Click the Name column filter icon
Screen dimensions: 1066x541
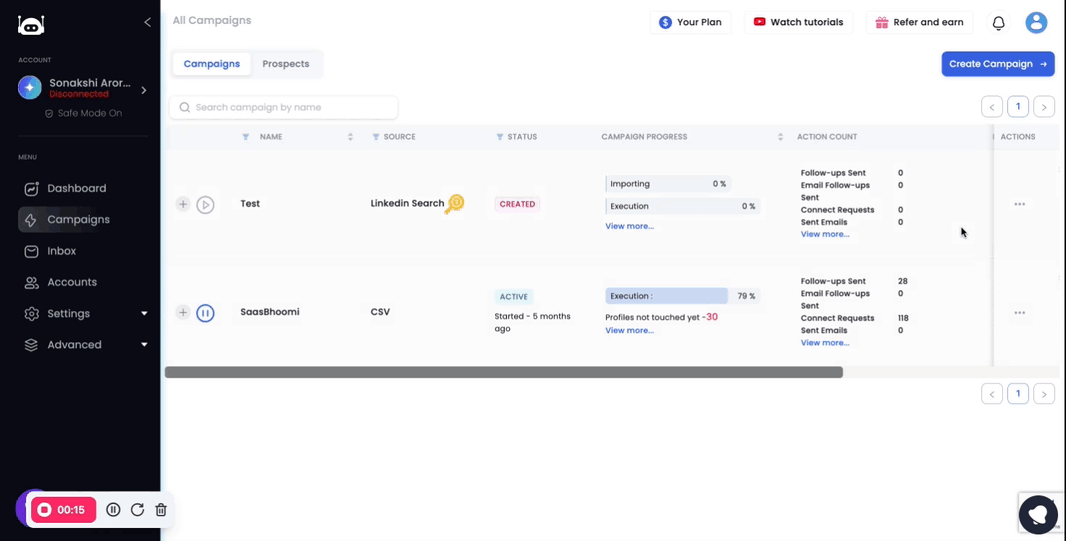(246, 137)
